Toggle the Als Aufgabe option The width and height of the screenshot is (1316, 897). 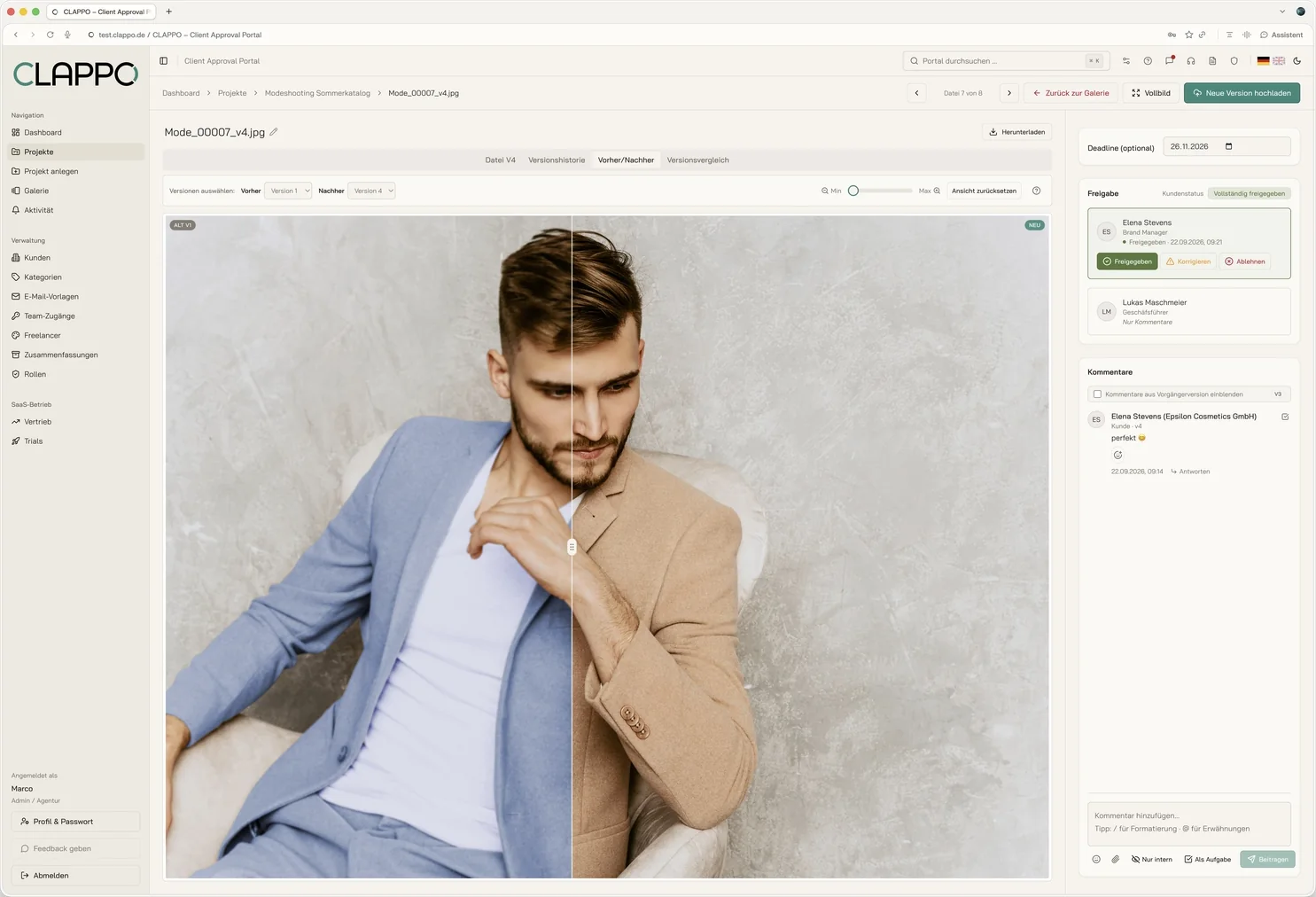click(x=1208, y=859)
